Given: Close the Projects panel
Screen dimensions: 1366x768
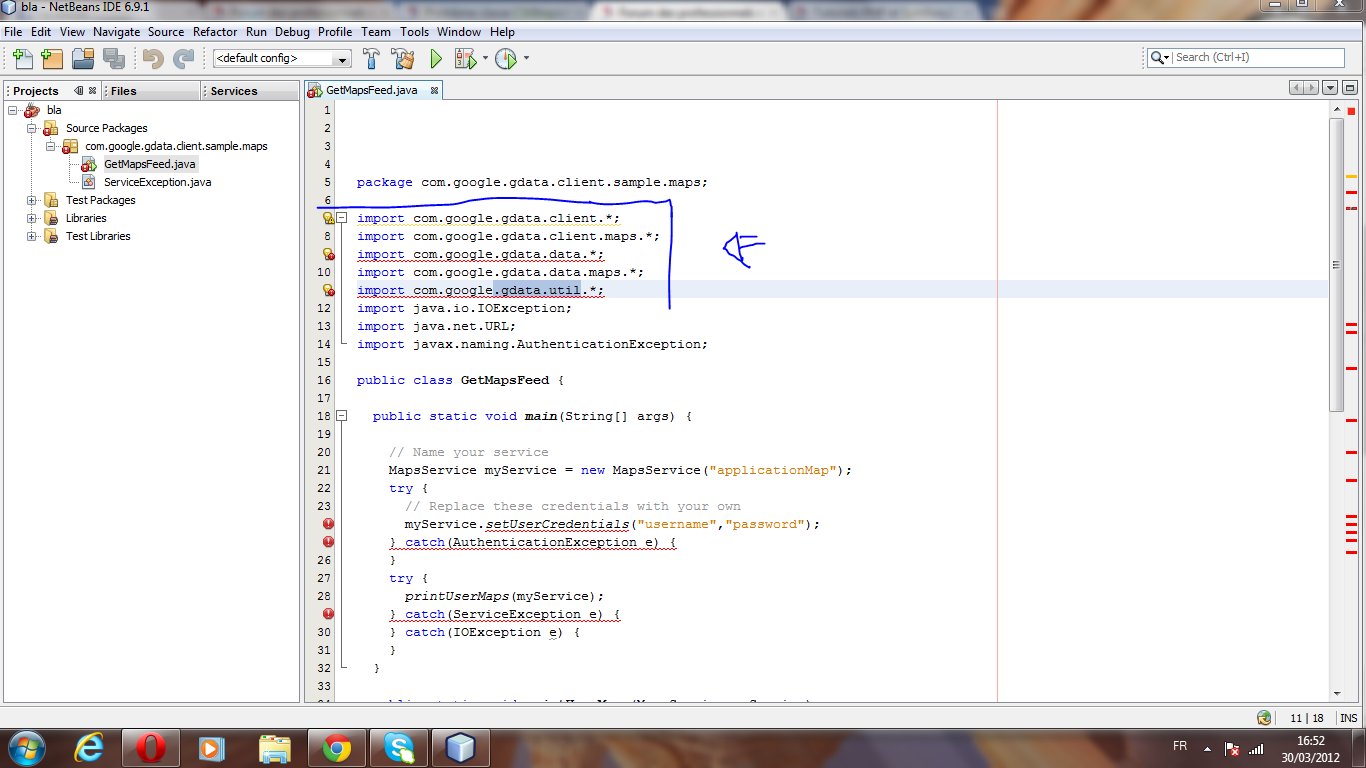Looking at the screenshot, I should click(x=93, y=91).
